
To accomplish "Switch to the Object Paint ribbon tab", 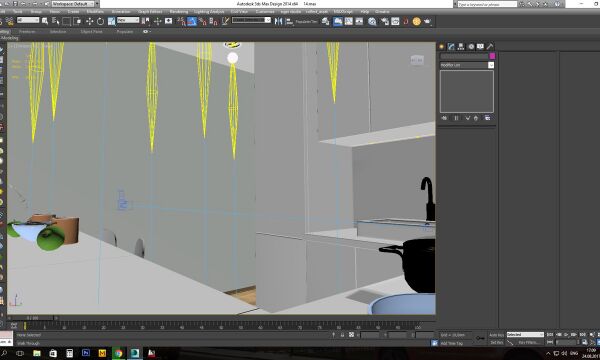I will [91, 32].
